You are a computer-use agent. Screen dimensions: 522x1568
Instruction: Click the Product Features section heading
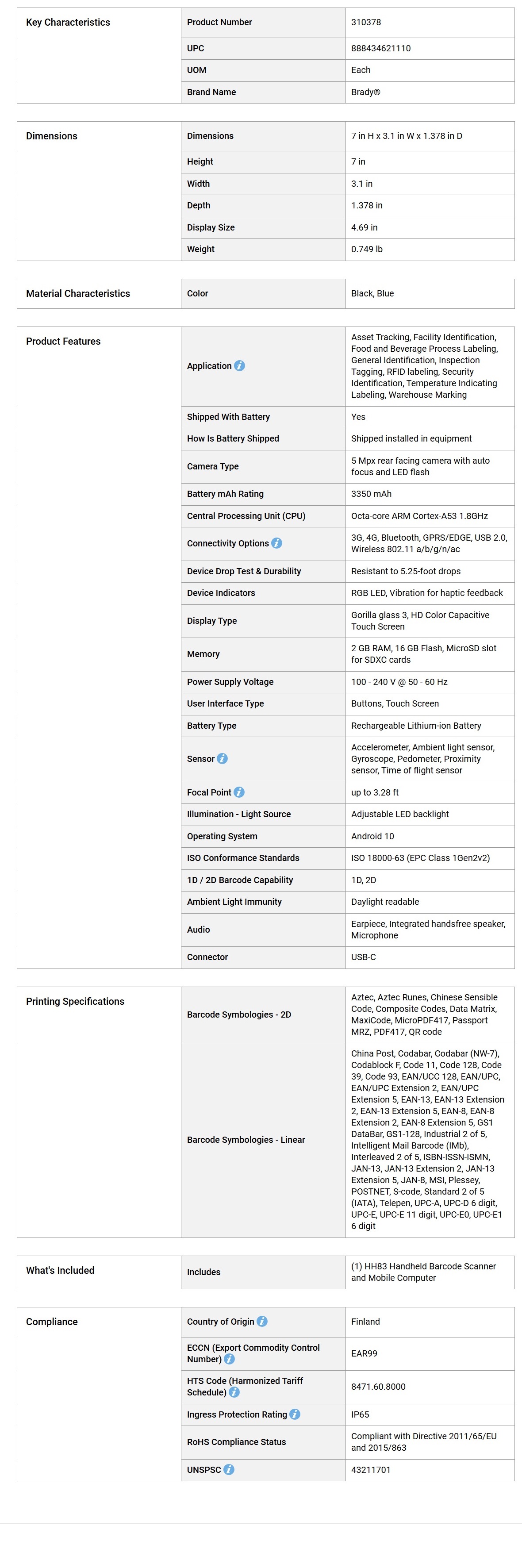pyautogui.click(x=63, y=342)
